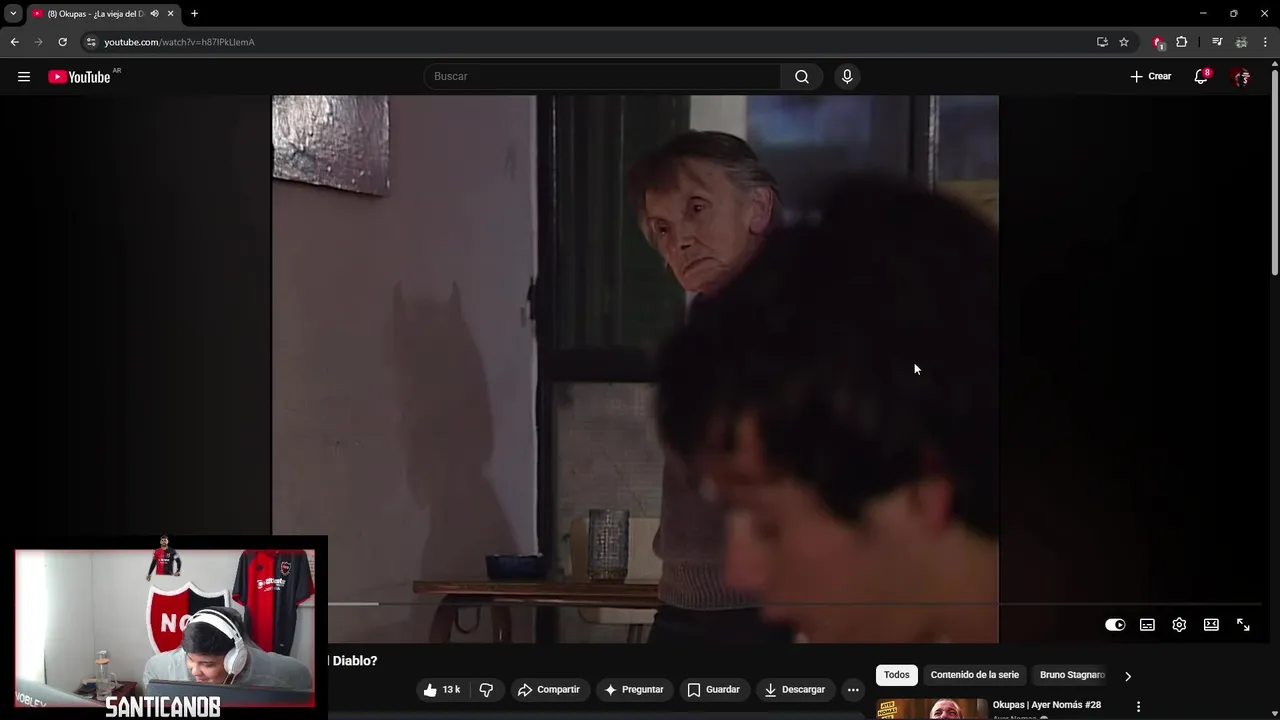Close the Okupas tab

click(171, 14)
